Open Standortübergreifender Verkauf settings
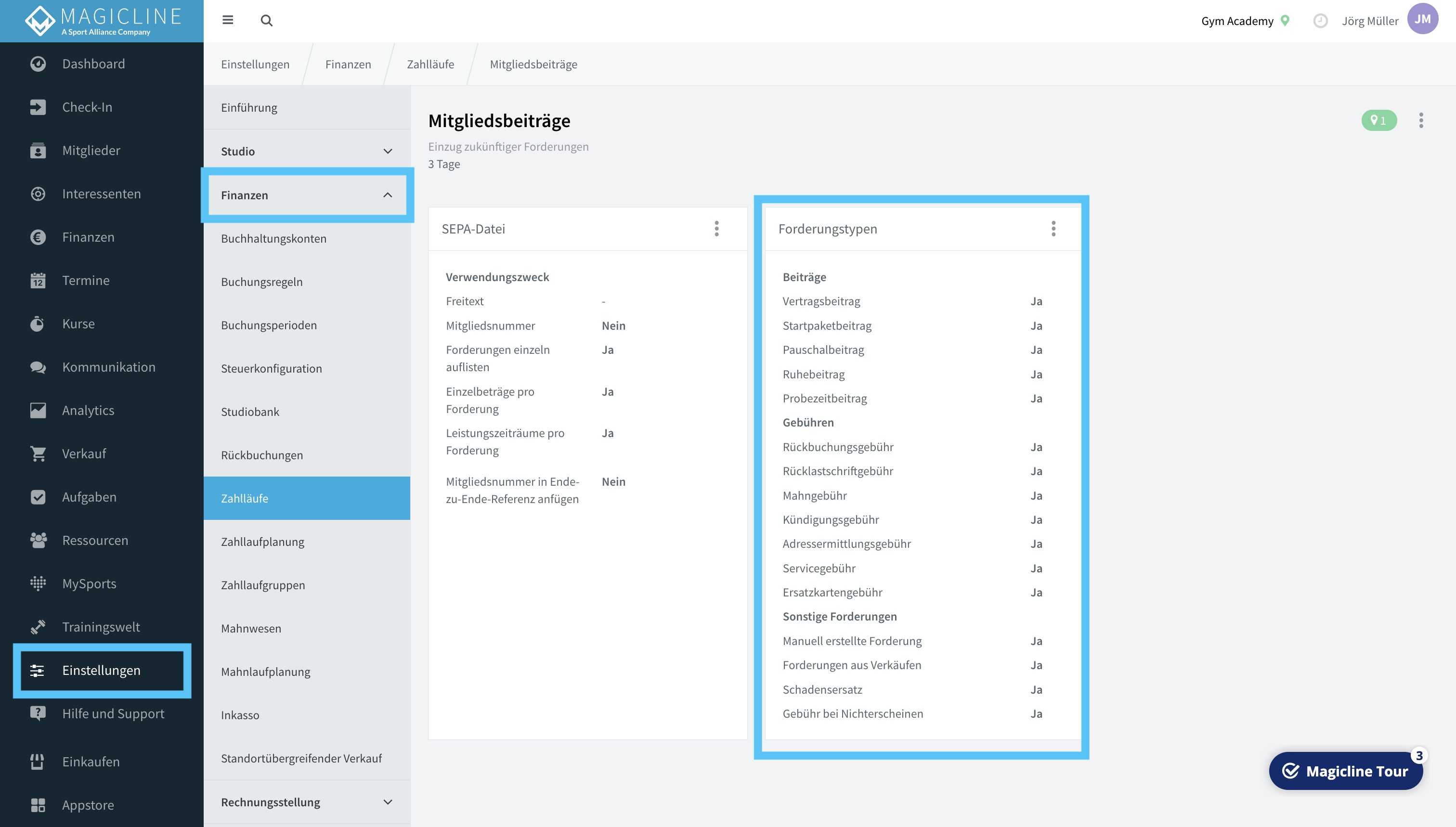This screenshot has height=827, width=1456. tap(307, 758)
